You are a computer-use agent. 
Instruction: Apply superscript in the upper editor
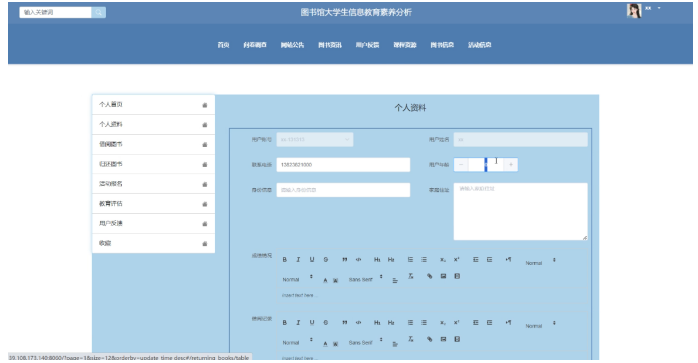[456, 260]
